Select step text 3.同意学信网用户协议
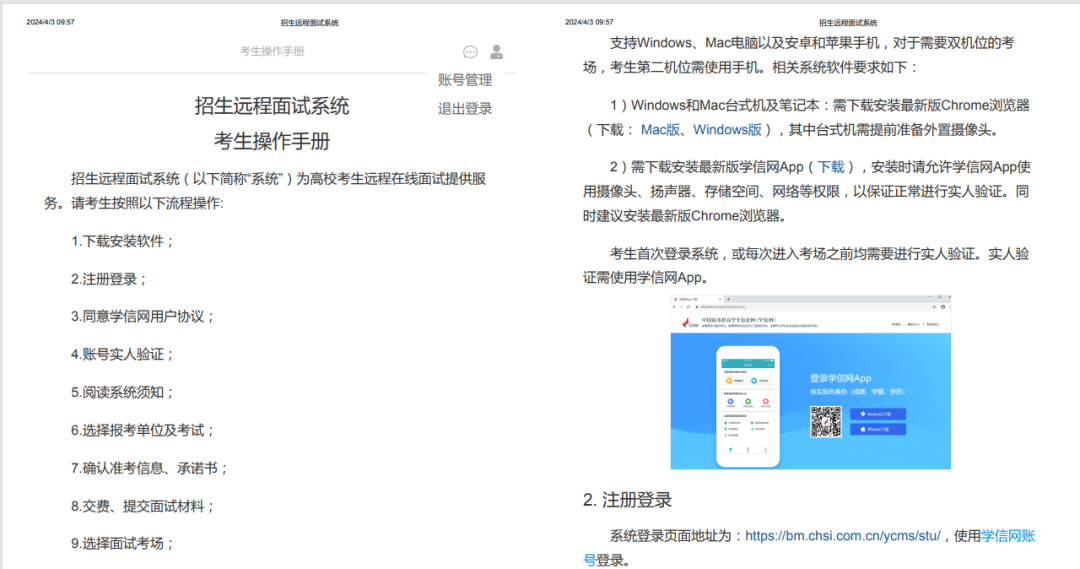Viewport: 1080px width, 569px height. click(x=143, y=316)
